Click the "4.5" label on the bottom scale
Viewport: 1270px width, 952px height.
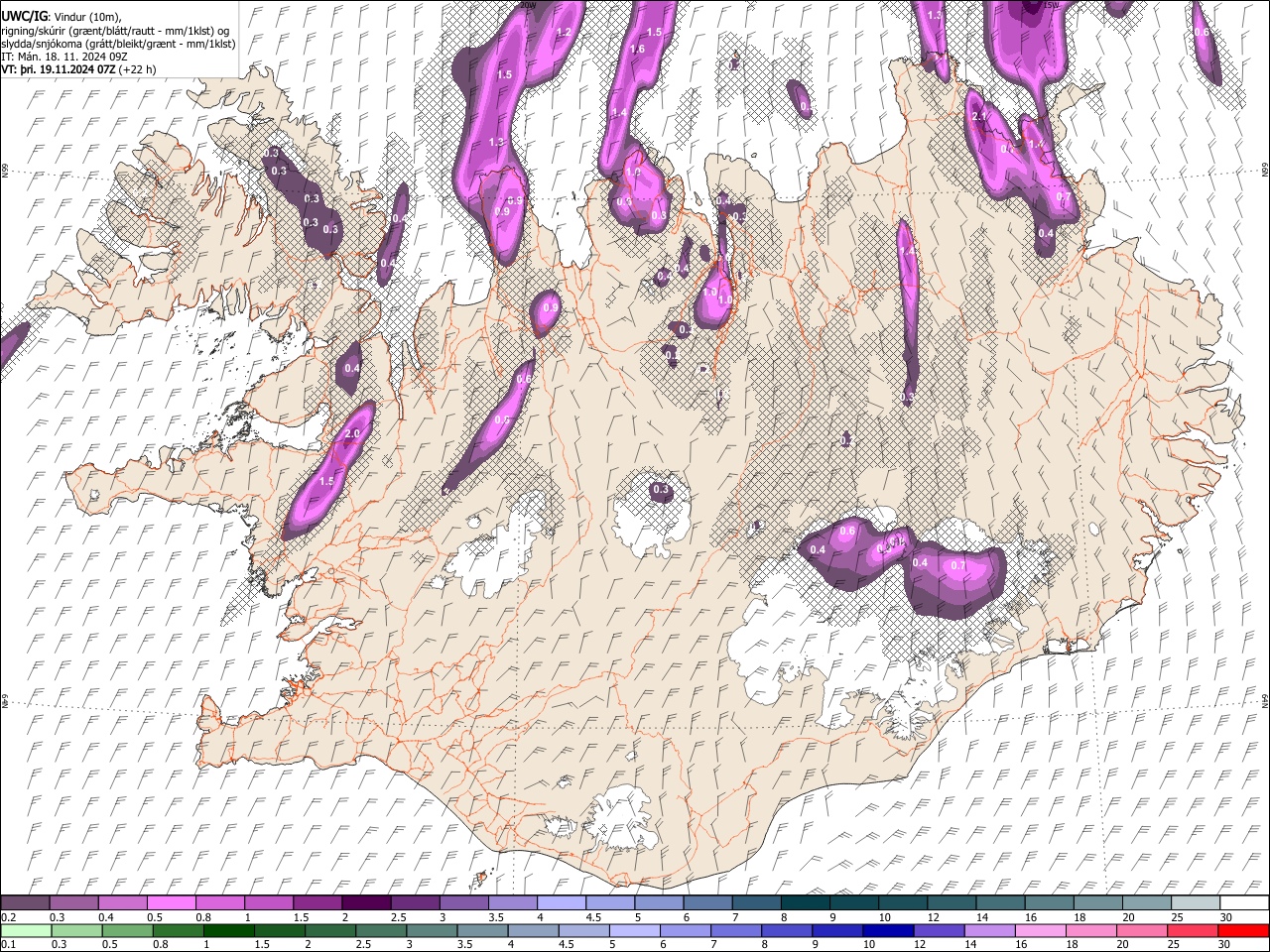[566, 944]
